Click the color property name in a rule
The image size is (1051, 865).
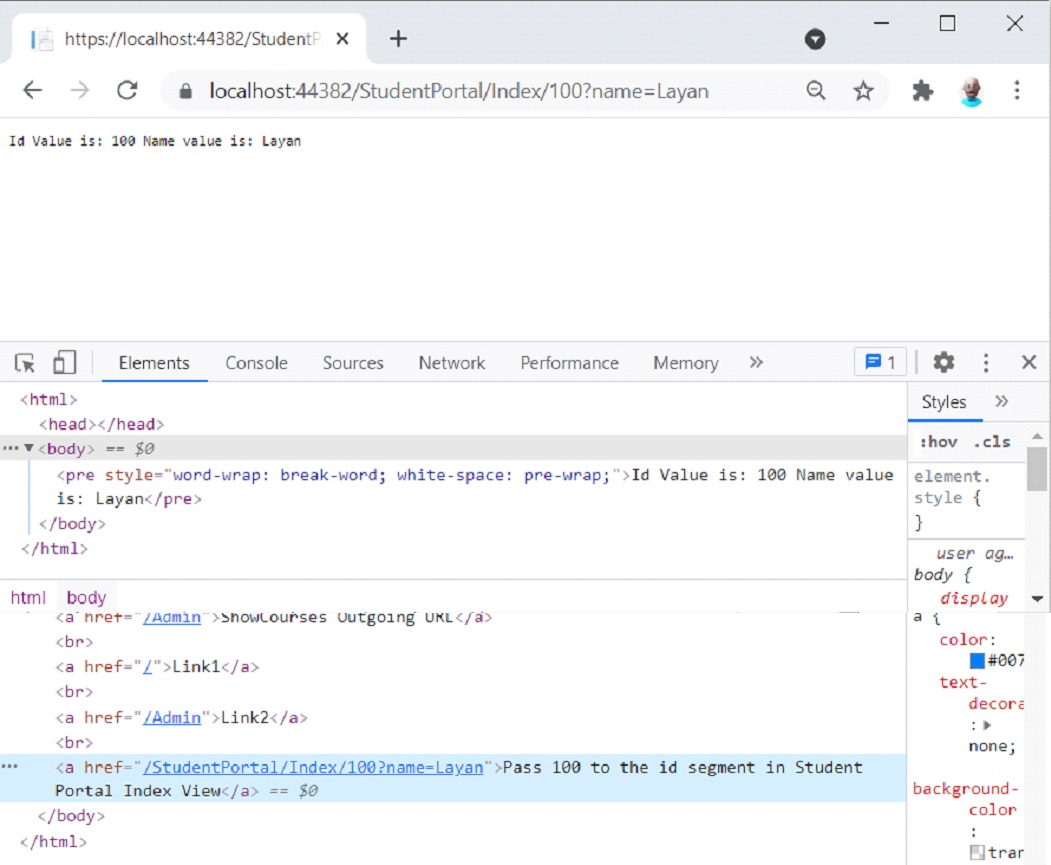[963, 640]
